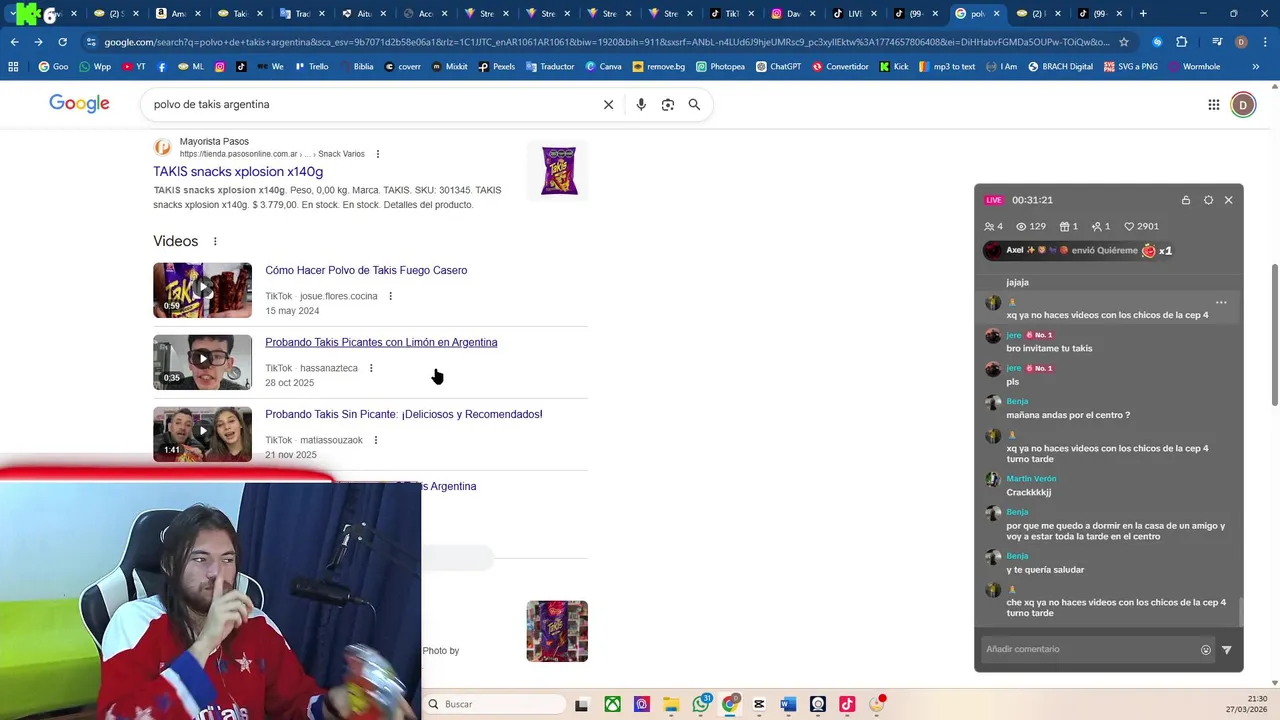Open WhatsApp from the taskbar

point(701,704)
